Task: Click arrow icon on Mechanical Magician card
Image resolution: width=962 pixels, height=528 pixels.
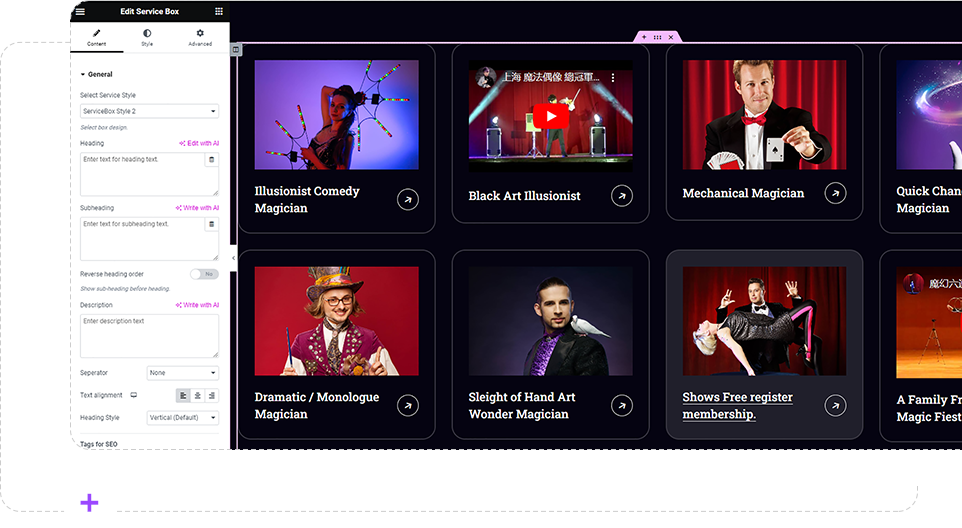Action: [x=835, y=193]
